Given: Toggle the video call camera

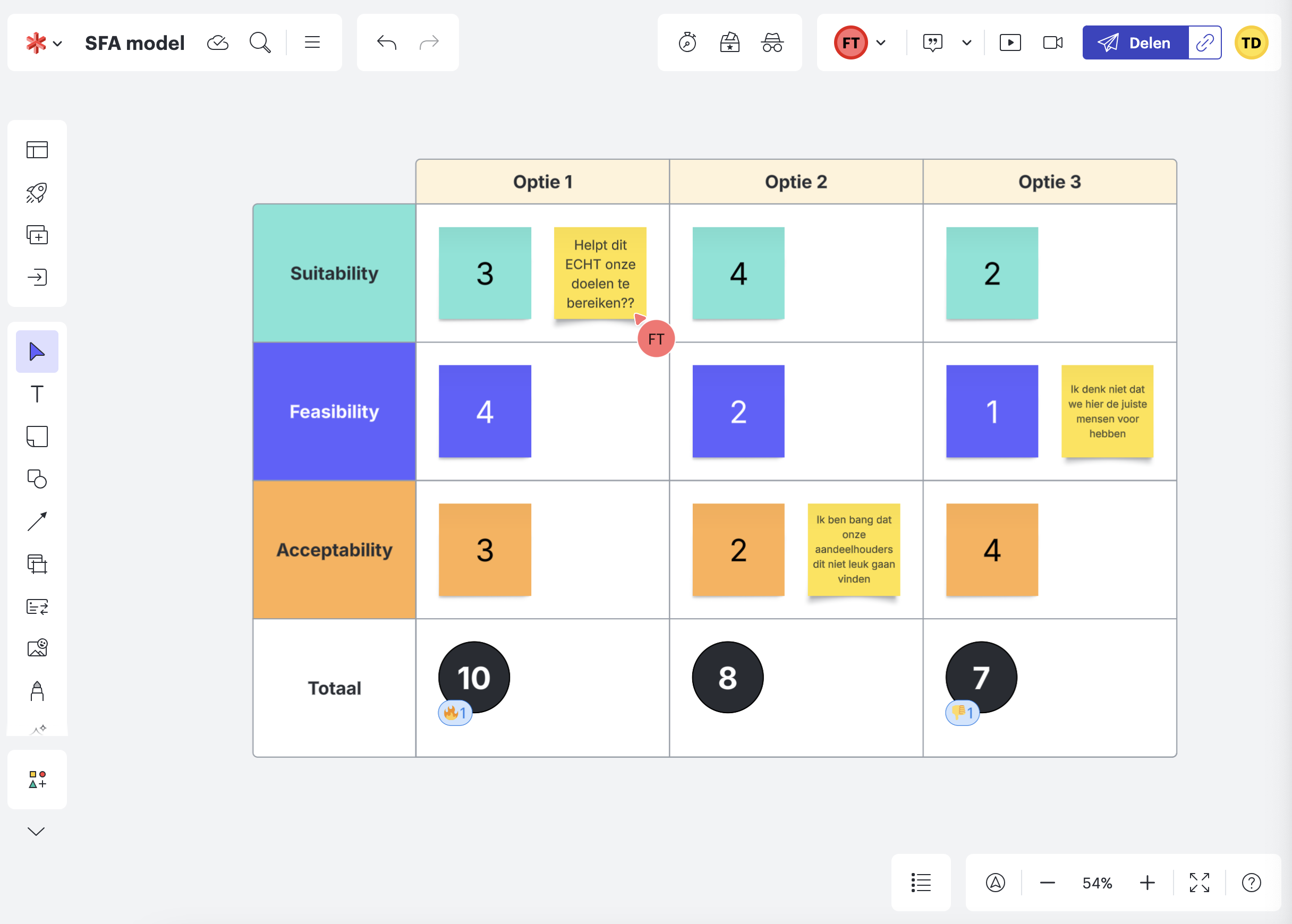Looking at the screenshot, I should click(1052, 42).
